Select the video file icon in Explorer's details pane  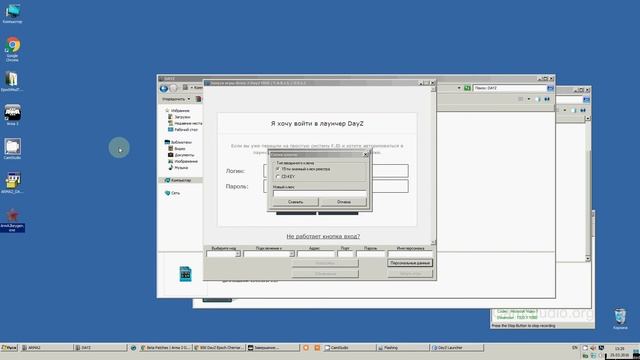185,274
